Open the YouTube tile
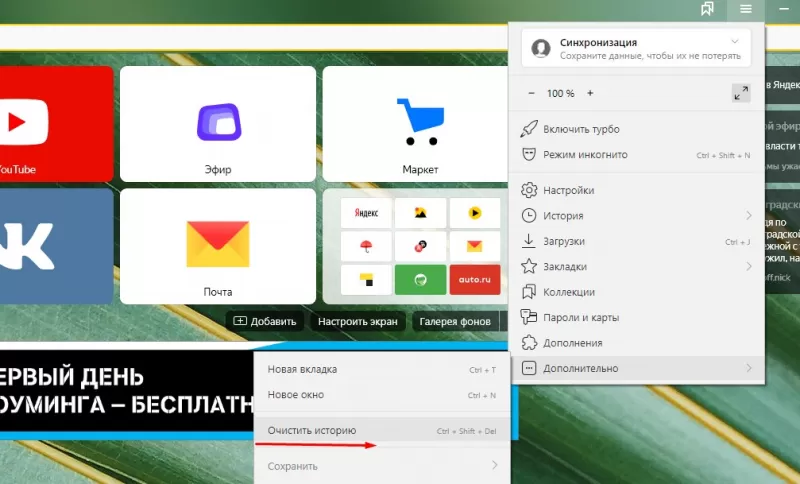Viewport: 800px width, 484px height. click(x=57, y=124)
